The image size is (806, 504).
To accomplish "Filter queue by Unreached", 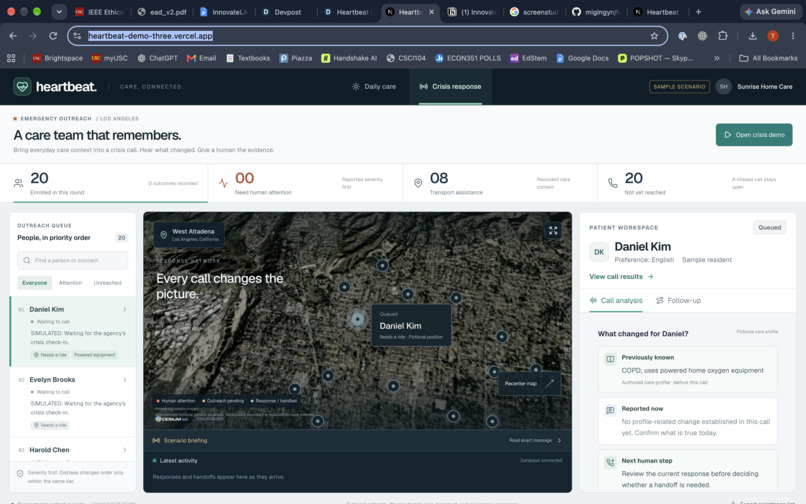I will click(107, 283).
